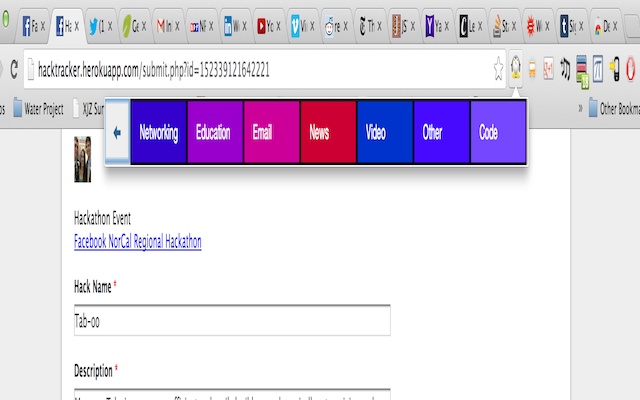Choose the Other category
The image size is (640, 400).
pyautogui.click(x=442, y=132)
